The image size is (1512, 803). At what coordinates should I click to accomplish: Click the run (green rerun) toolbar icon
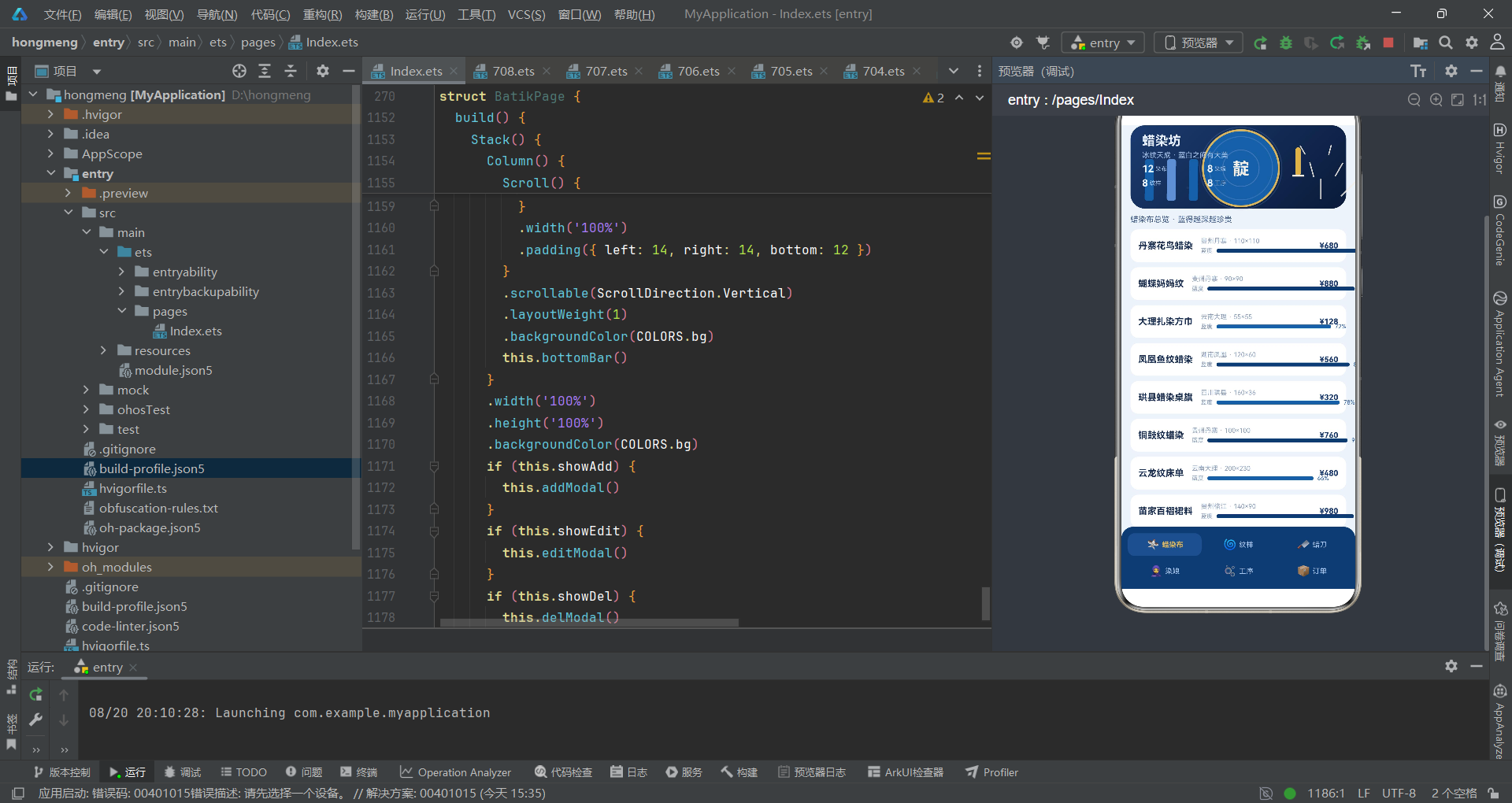pos(1260,43)
